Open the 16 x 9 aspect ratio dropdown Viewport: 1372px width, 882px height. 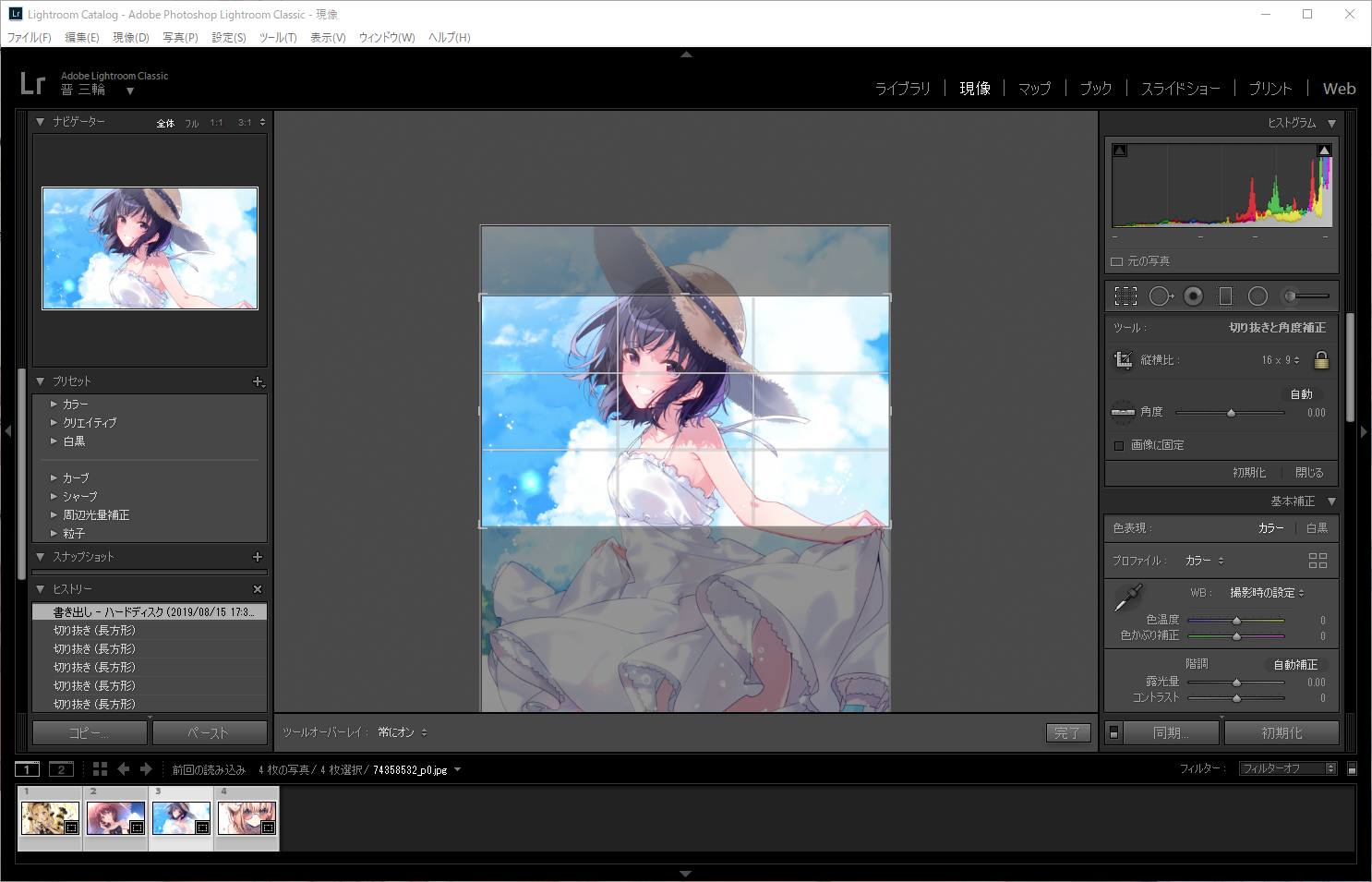pyautogui.click(x=1281, y=360)
